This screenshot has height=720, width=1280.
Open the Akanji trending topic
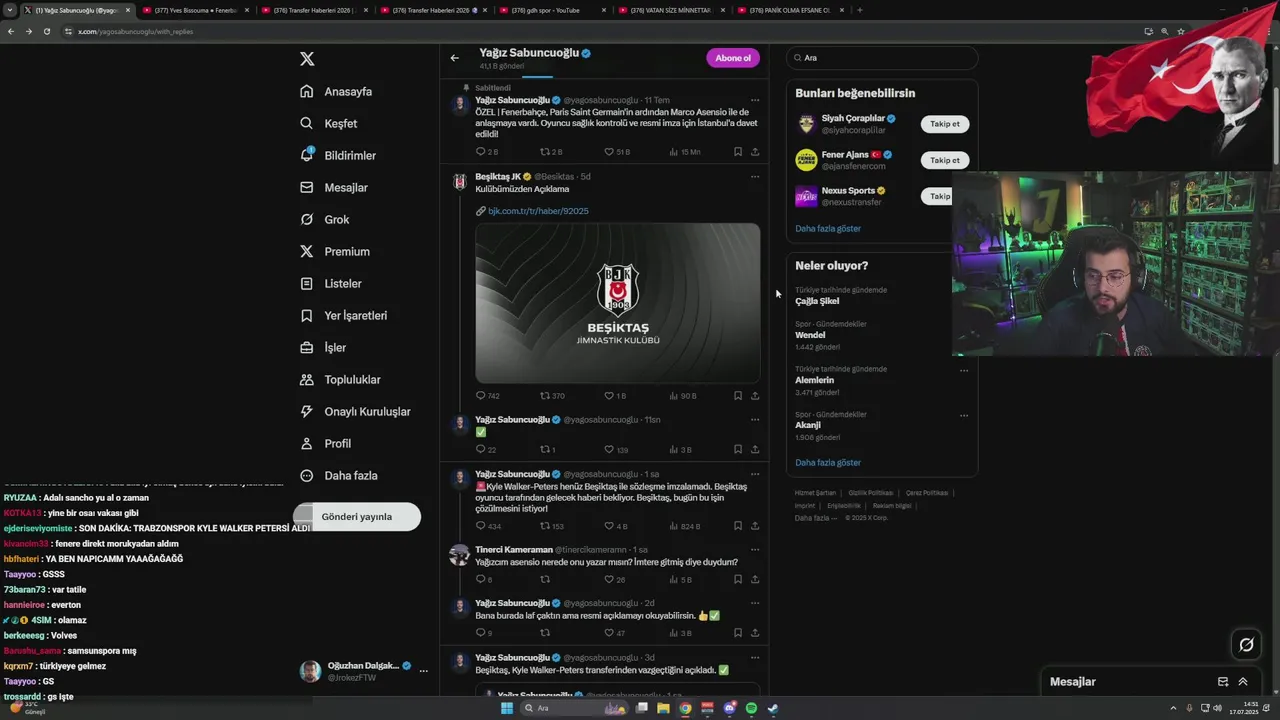tap(808, 425)
